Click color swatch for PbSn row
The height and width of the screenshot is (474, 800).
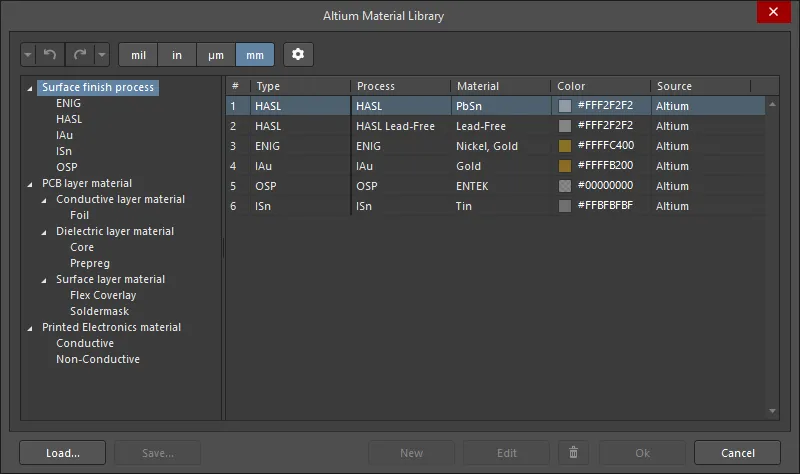pyautogui.click(x=565, y=106)
